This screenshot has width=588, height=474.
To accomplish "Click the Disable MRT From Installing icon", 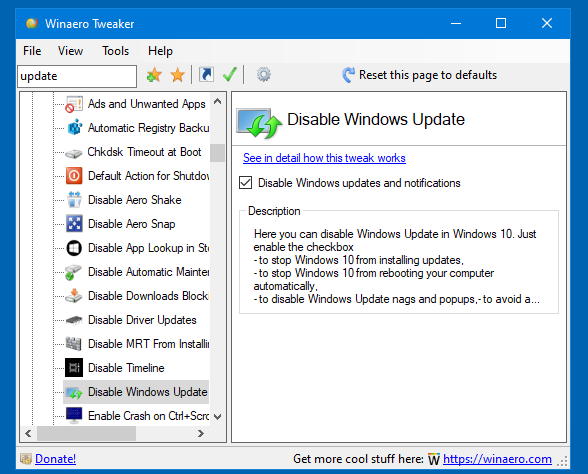I will [74, 344].
